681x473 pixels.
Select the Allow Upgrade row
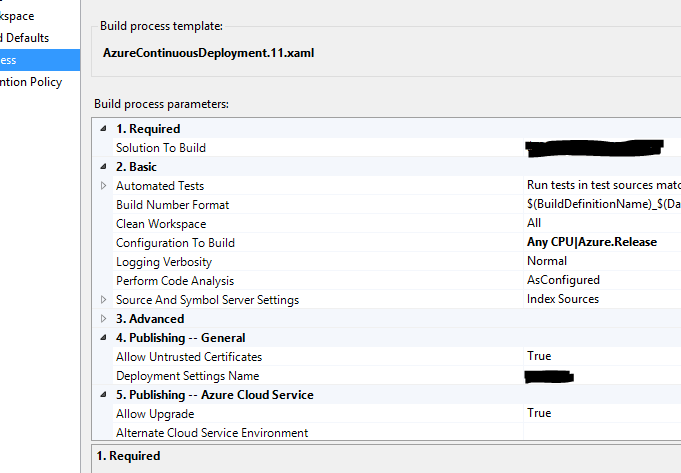397,413
